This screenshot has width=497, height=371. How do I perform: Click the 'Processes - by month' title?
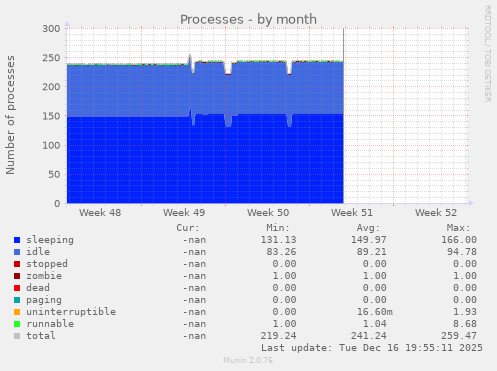tap(248, 19)
